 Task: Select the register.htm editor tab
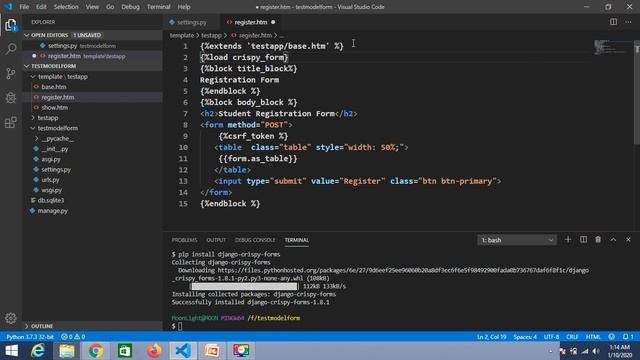point(250,22)
